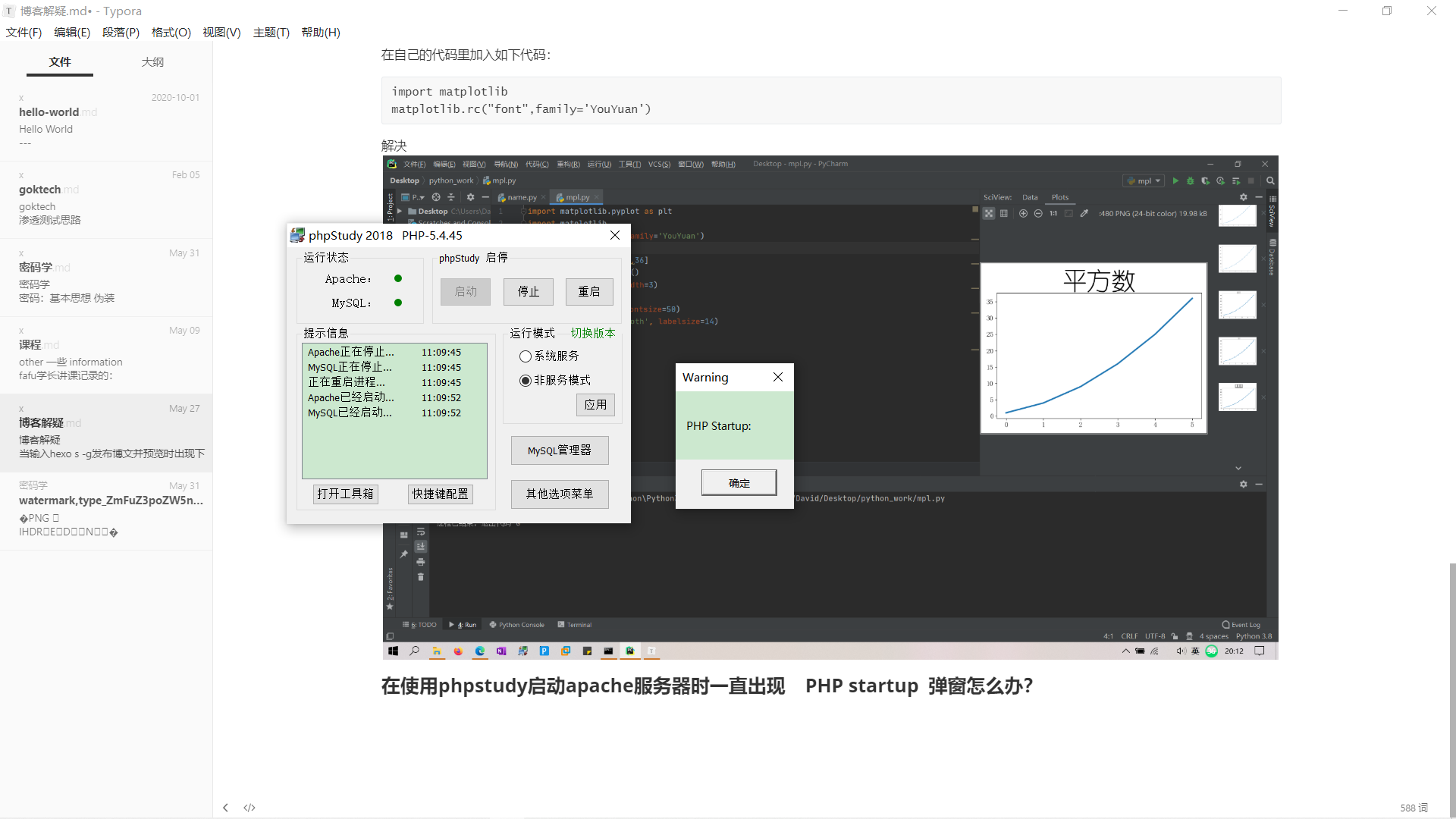Select the first plot thumbnail in SciView
Image resolution: width=1456 pixels, height=819 pixels.
1236,215
